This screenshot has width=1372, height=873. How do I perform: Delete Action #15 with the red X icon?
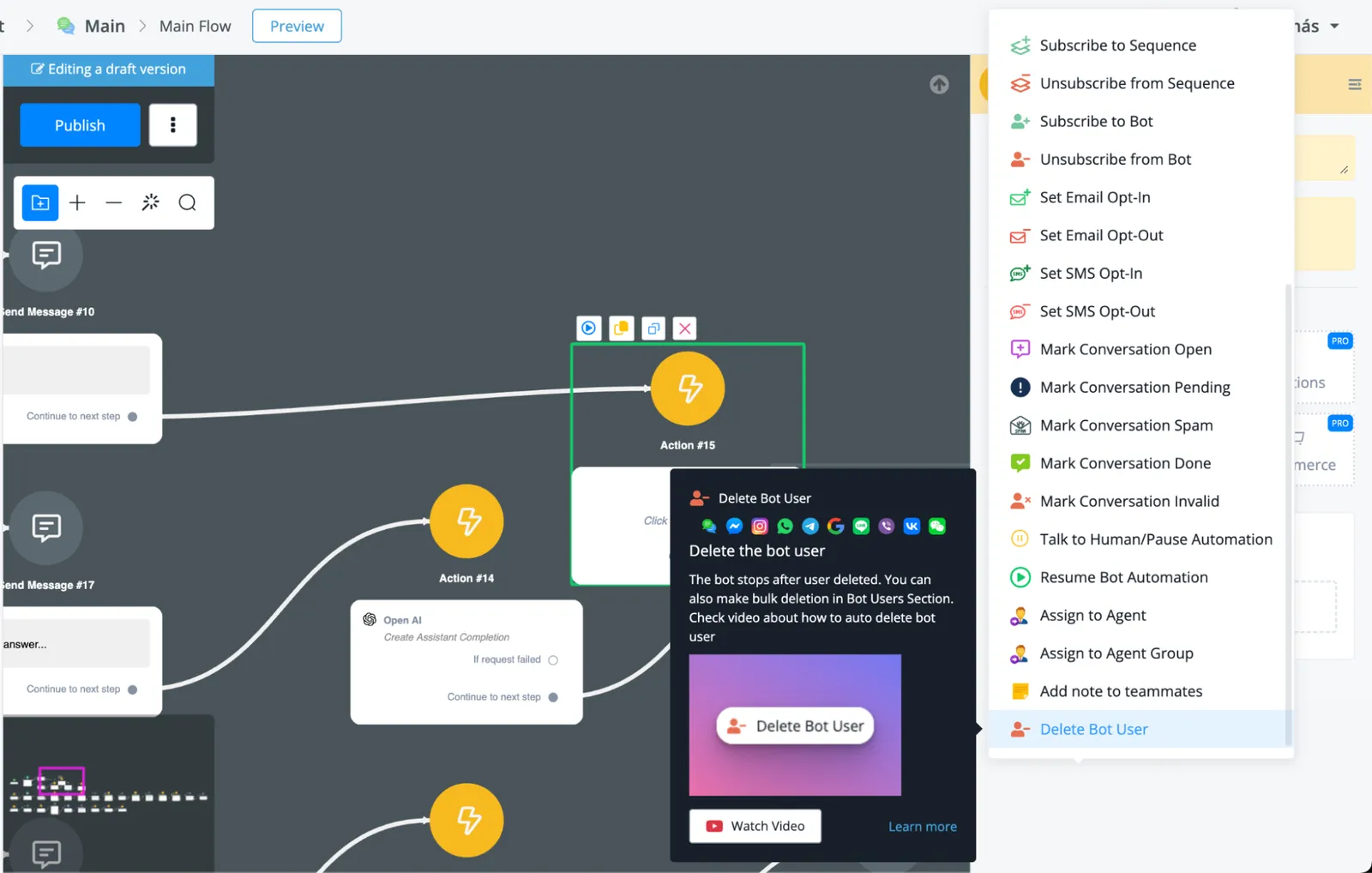click(x=684, y=328)
